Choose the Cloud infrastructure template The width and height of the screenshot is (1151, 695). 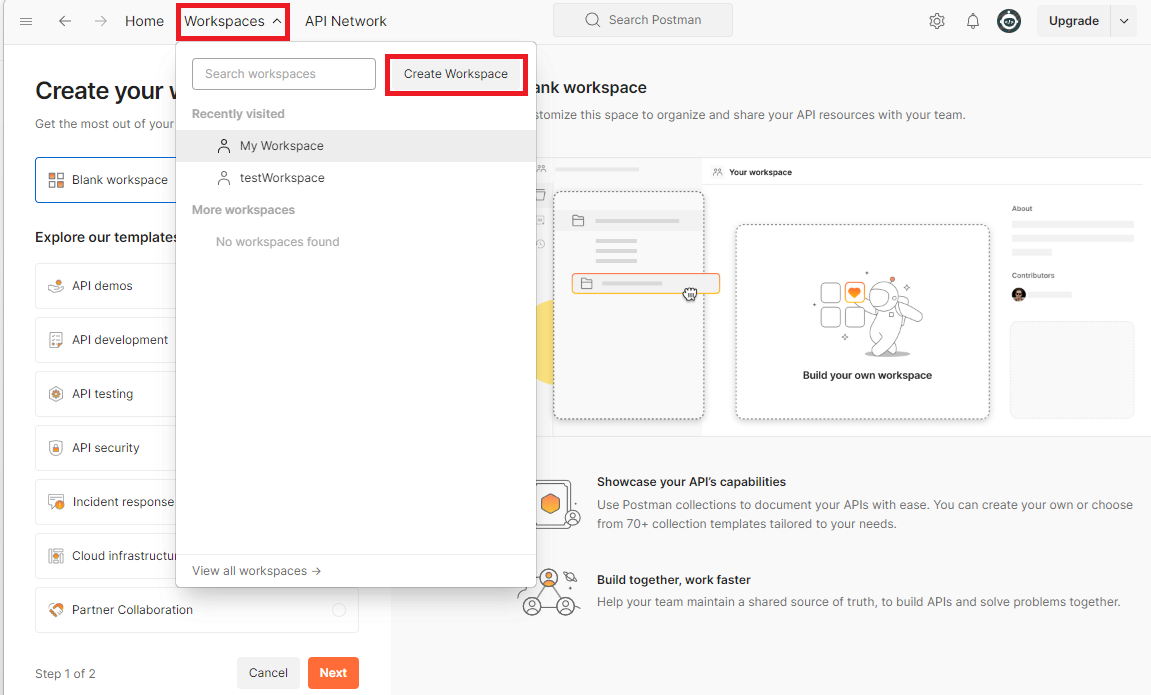pos(106,556)
